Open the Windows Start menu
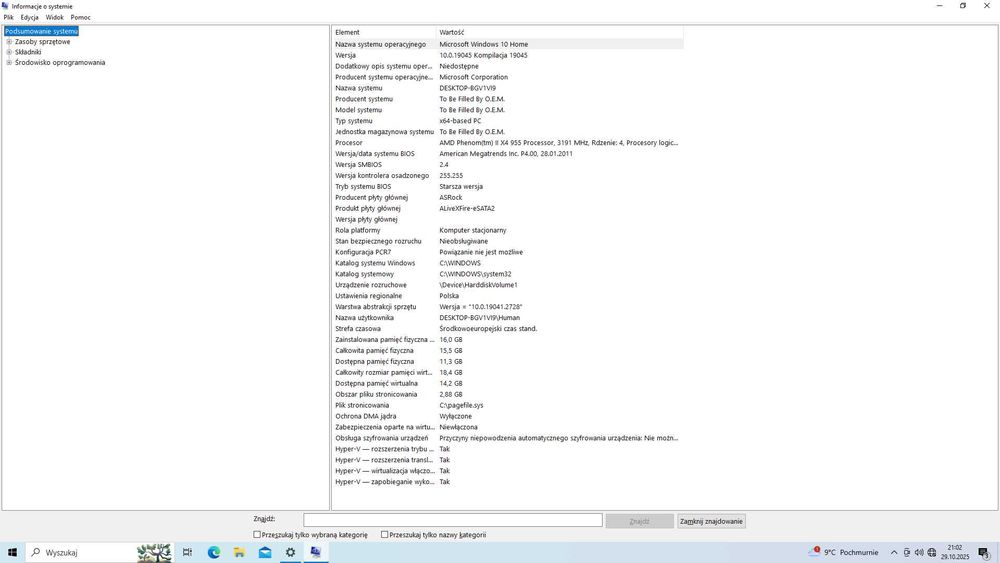This screenshot has width=1000, height=563. (12, 552)
